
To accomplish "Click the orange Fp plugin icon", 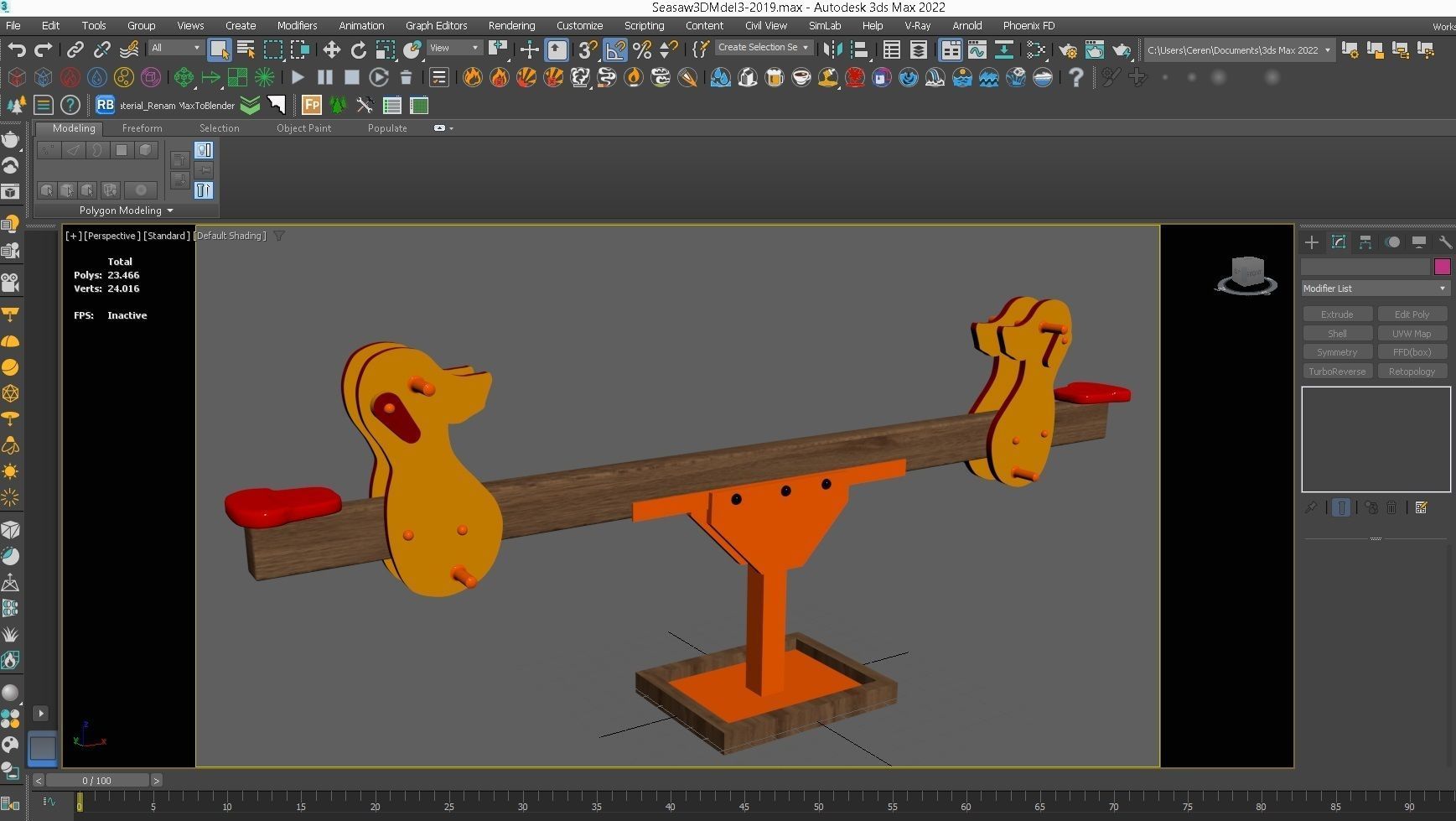I will [312, 105].
